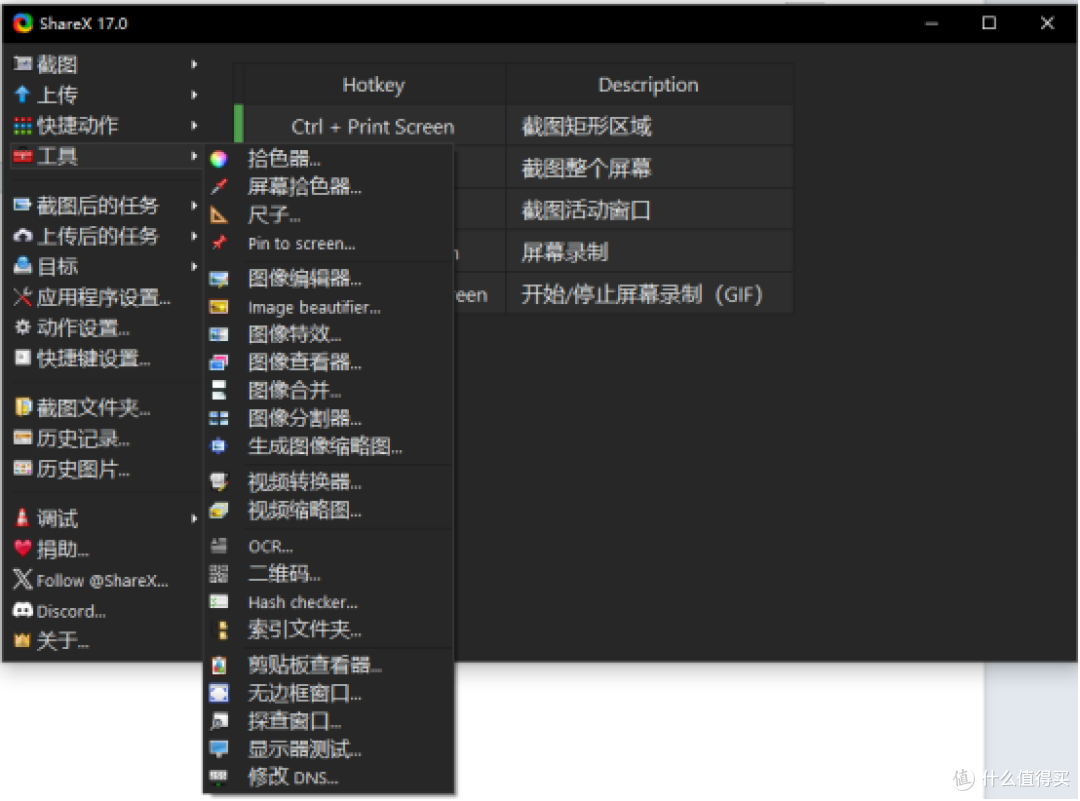Open the OCR tool icon

tap(219, 546)
